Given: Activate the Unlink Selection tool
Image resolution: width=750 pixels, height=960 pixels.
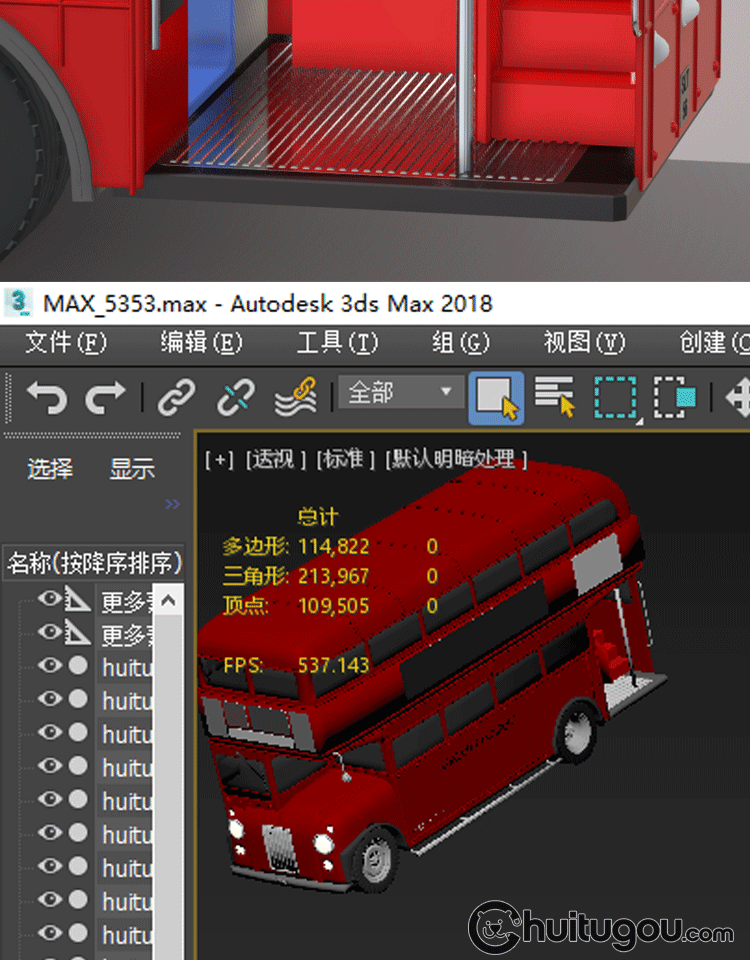Looking at the screenshot, I should pos(236,397).
